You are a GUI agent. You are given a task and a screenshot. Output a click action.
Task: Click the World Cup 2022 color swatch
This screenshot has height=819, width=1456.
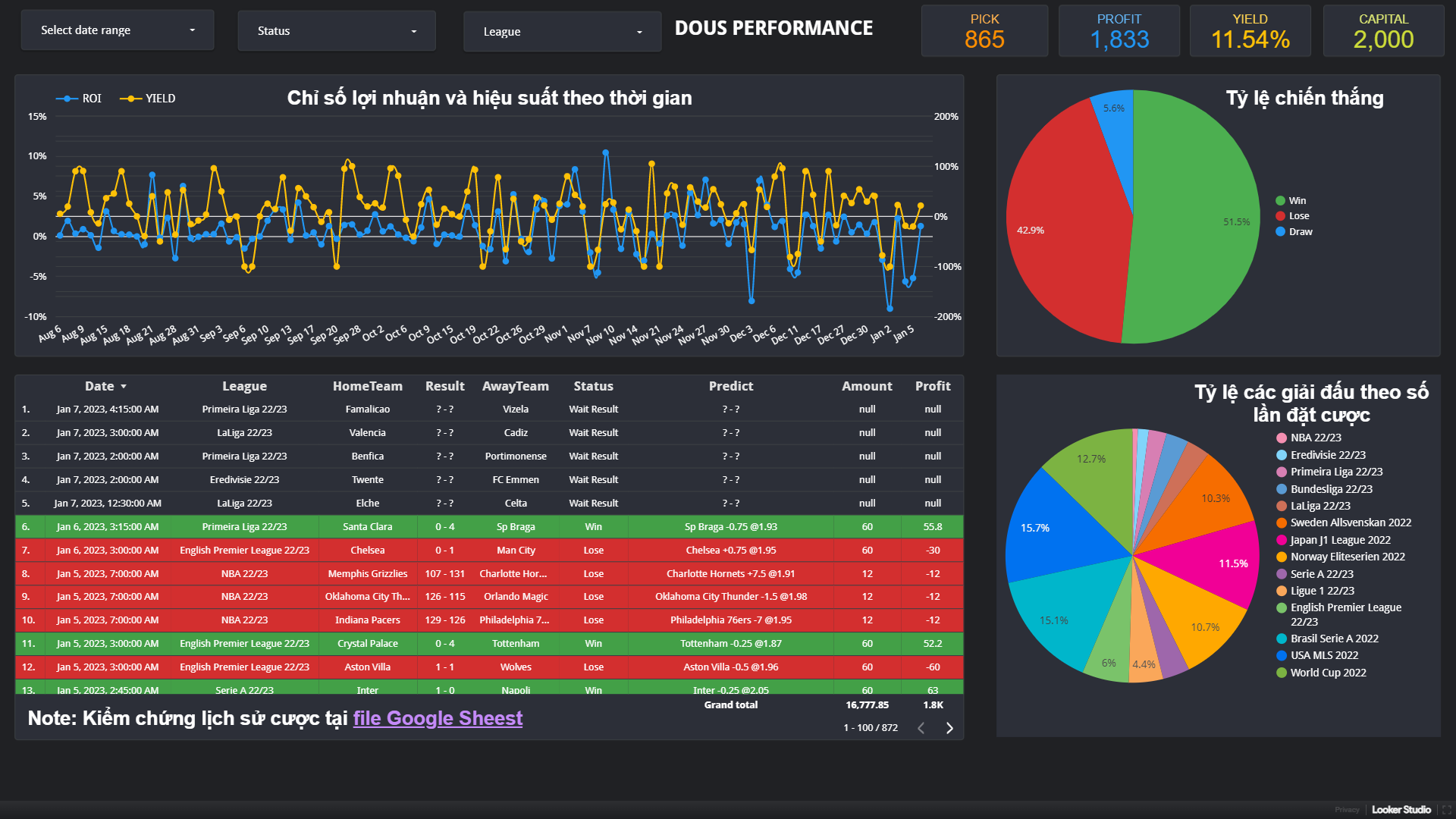click(1282, 673)
